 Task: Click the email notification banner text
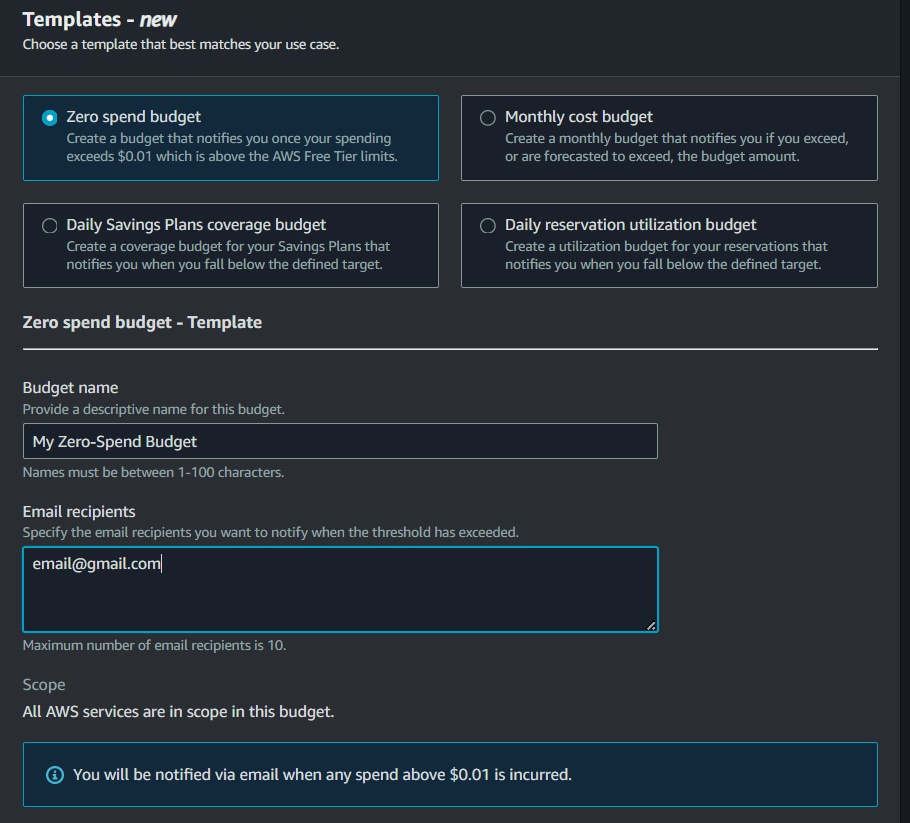(322, 774)
